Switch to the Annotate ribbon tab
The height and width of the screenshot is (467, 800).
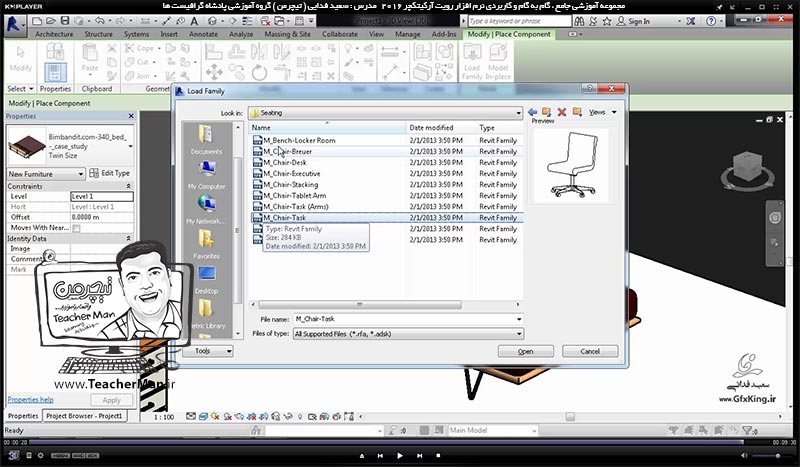pyautogui.click(x=203, y=34)
